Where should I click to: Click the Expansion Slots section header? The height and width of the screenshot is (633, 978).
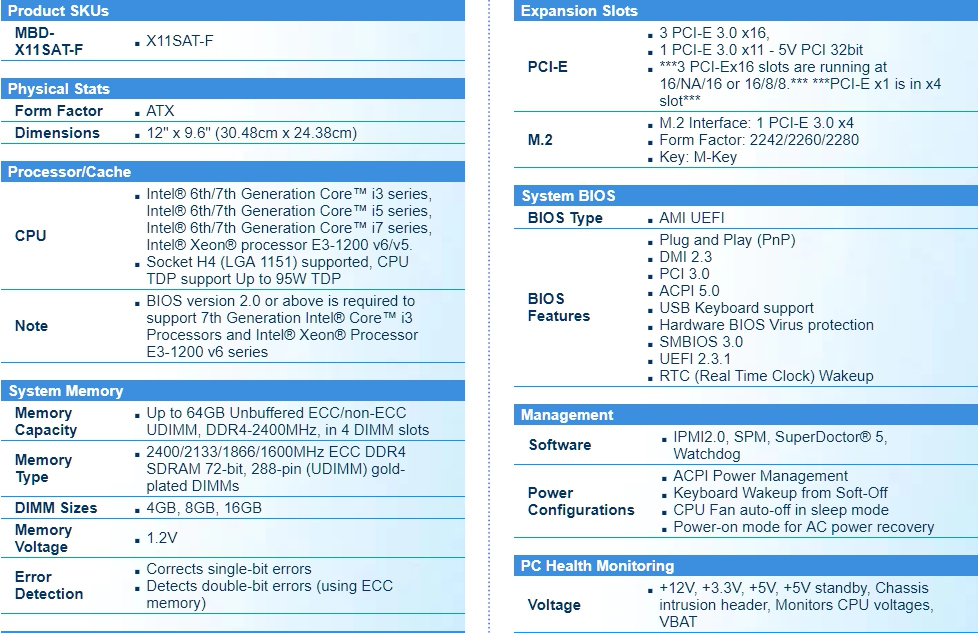[579, 11]
